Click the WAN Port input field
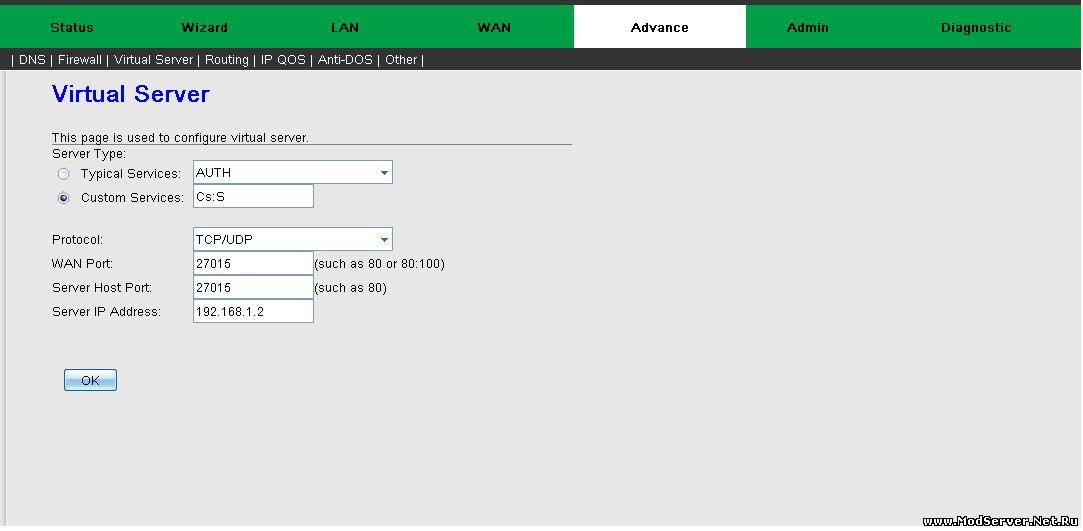 (x=253, y=263)
